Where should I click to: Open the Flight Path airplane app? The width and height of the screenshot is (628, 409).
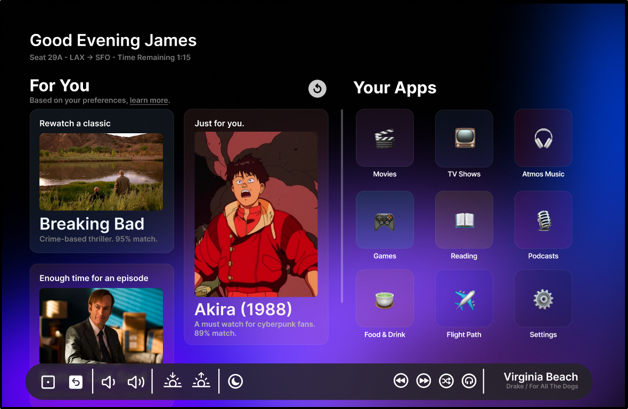464,298
